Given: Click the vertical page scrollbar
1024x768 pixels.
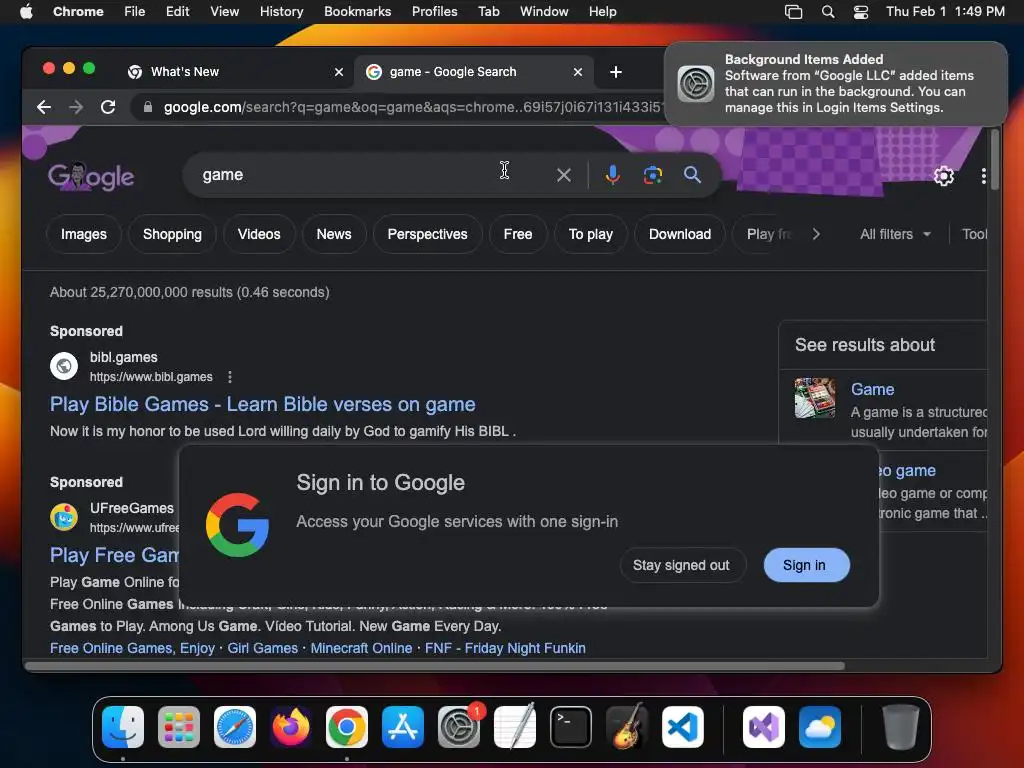Looking at the screenshot, I should pos(995,160).
